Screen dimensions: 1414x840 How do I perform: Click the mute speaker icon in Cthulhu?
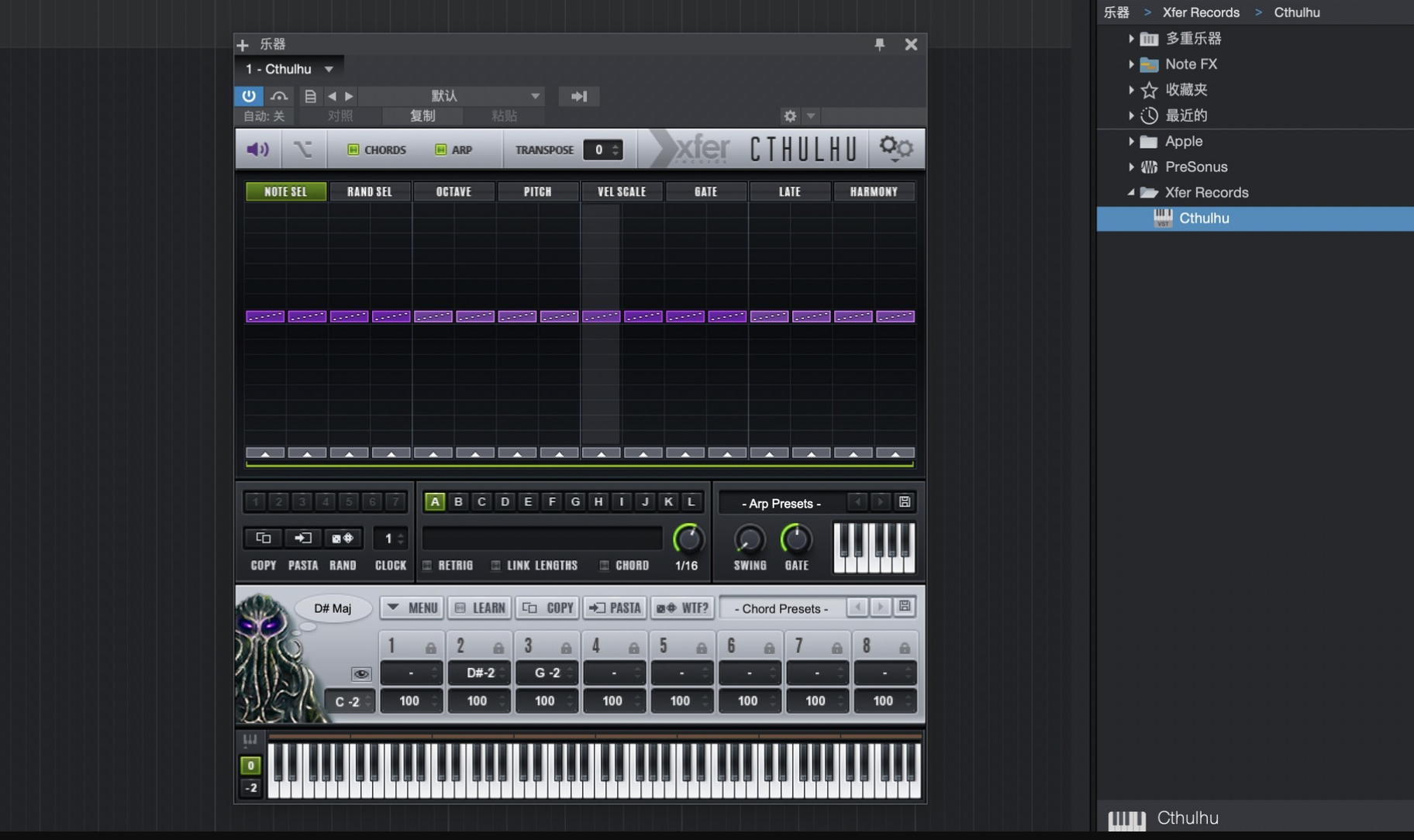[257, 149]
